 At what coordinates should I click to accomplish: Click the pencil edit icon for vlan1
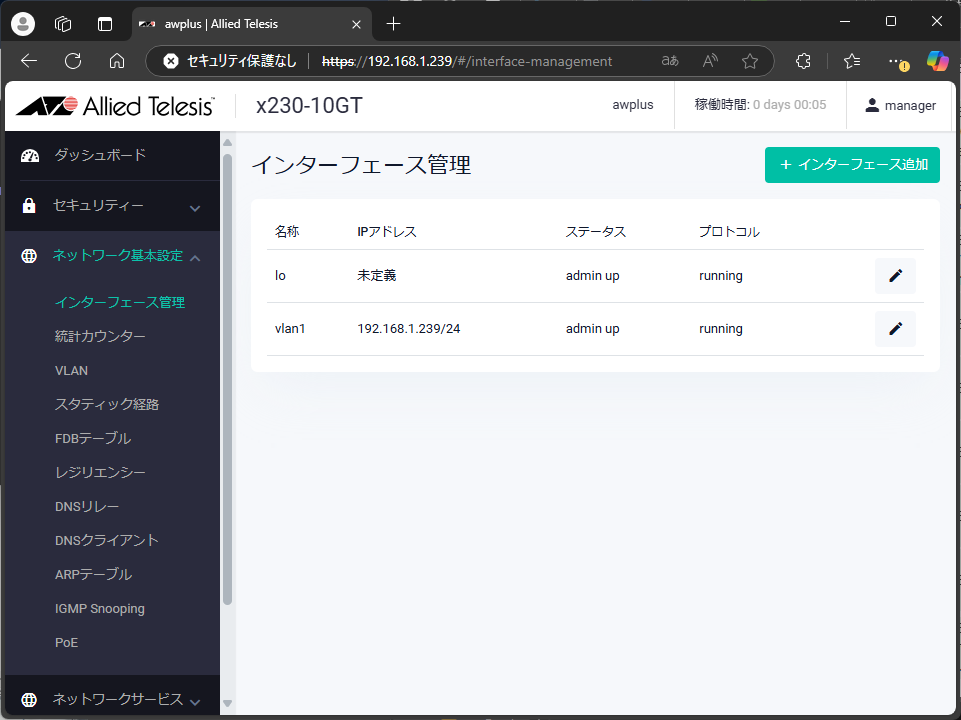pyautogui.click(x=895, y=329)
